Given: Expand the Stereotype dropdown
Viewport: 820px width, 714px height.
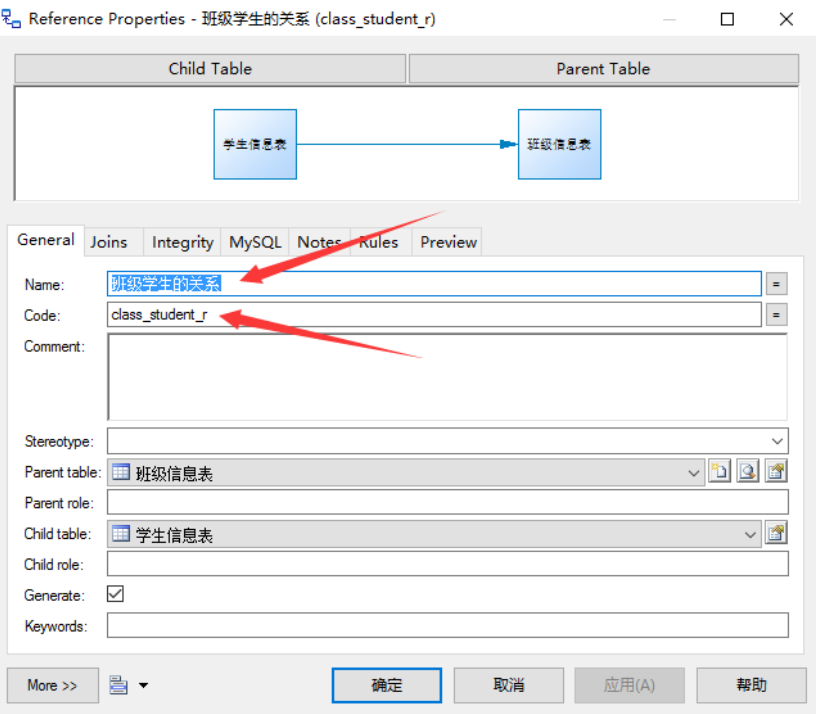Looking at the screenshot, I should point(777,441).
